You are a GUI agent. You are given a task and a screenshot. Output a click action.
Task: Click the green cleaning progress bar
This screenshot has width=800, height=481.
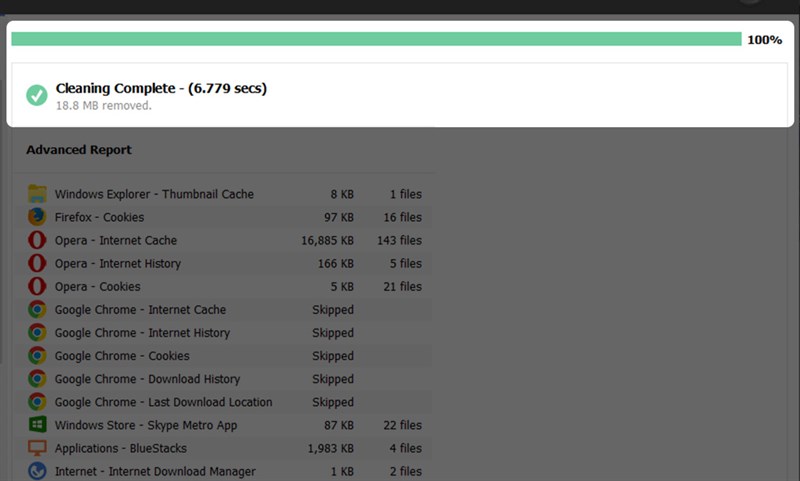pyautogui.click(x=376, y=39)
